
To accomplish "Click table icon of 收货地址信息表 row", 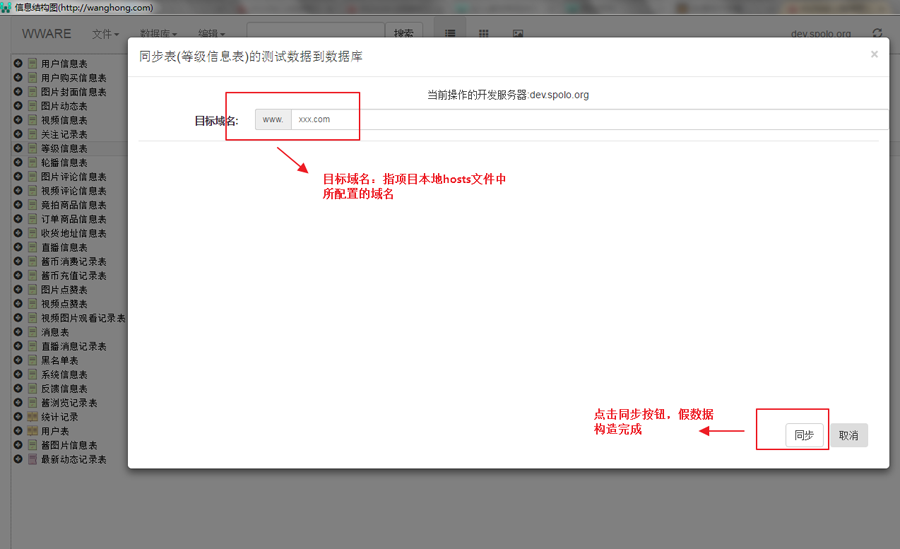I will (33, 233).
